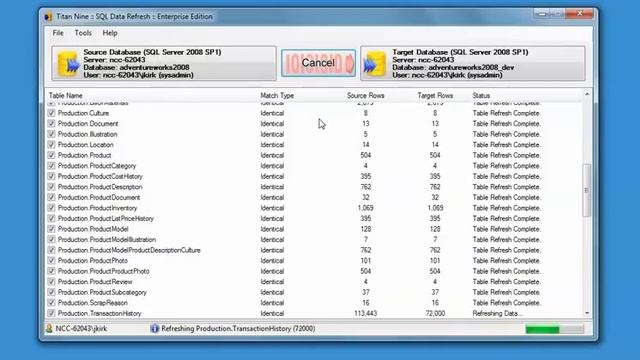Image resolution: width=640 pixels, height=360 pixels.
Task: Sort by the Table Name column header
Action: pyautogui.click(x=66, y=96)
